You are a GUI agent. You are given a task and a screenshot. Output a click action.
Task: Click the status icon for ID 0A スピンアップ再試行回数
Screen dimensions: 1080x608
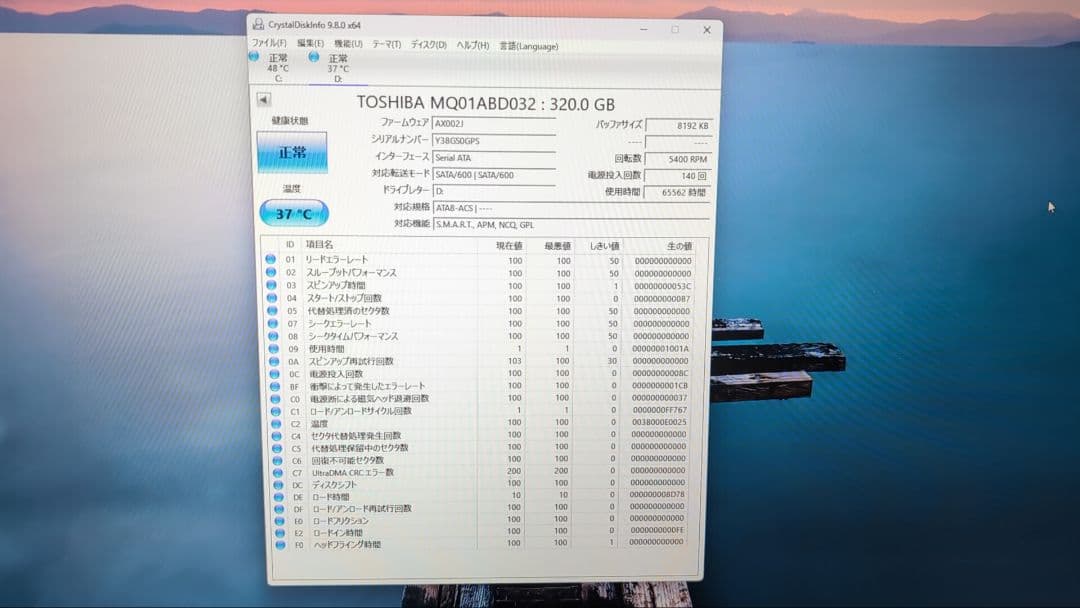coord(274,361)
